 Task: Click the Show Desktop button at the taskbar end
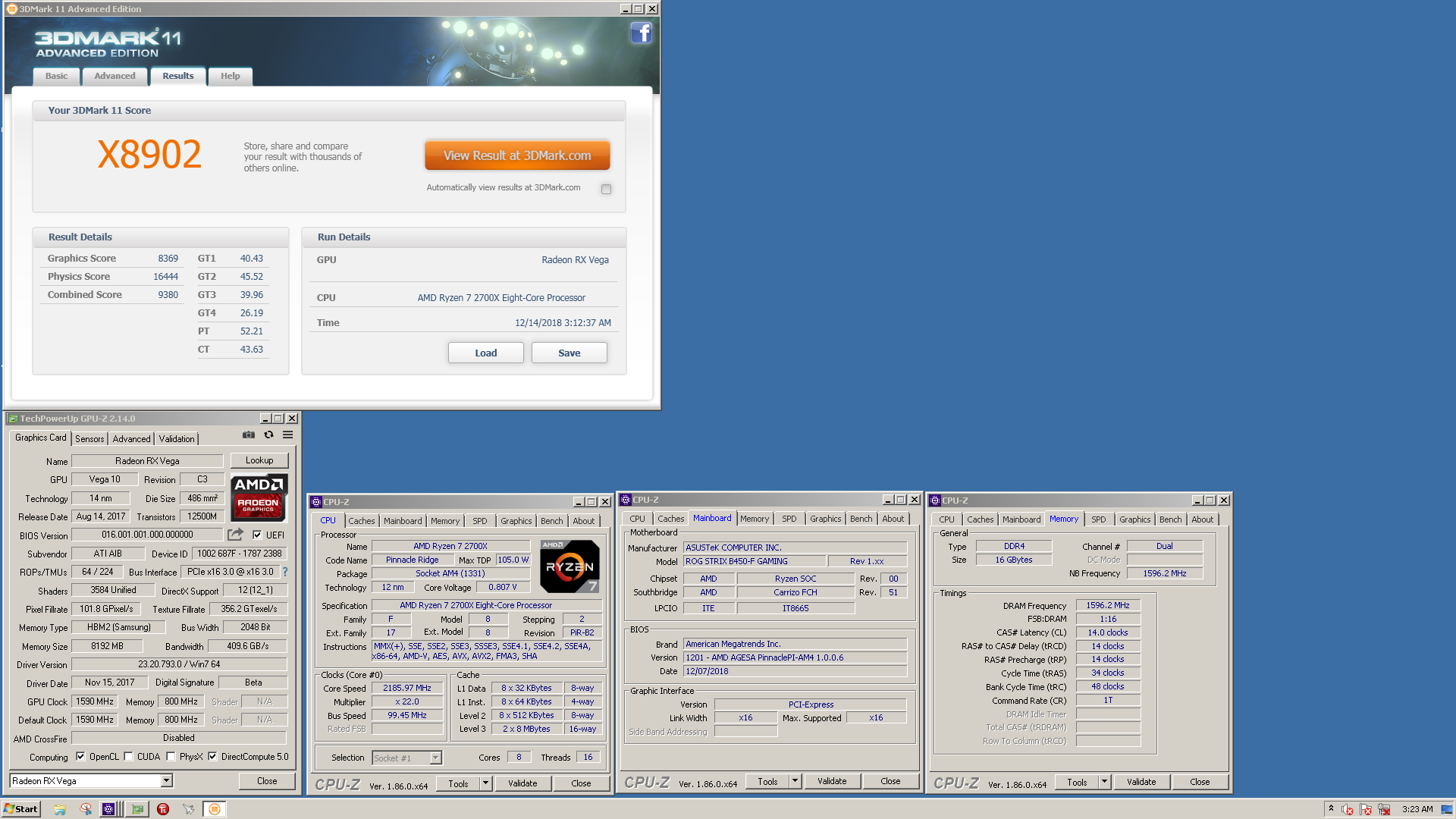(1448, 809)
